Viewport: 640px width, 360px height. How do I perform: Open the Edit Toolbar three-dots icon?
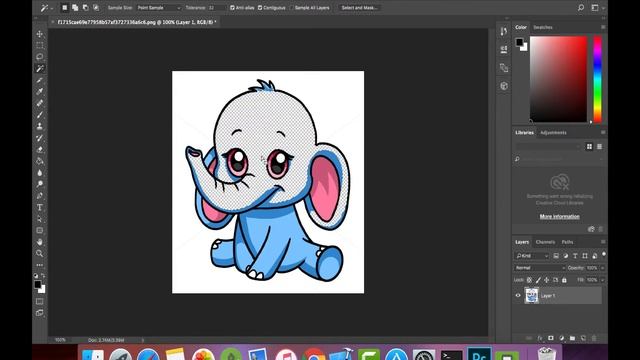(x=40, y=265)
